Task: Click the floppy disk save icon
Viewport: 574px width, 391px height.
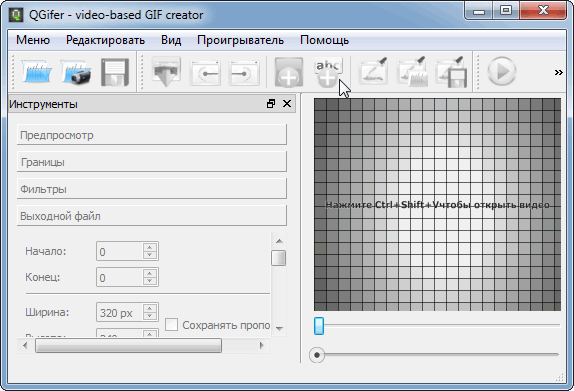Action: click(x=115, y=72)
